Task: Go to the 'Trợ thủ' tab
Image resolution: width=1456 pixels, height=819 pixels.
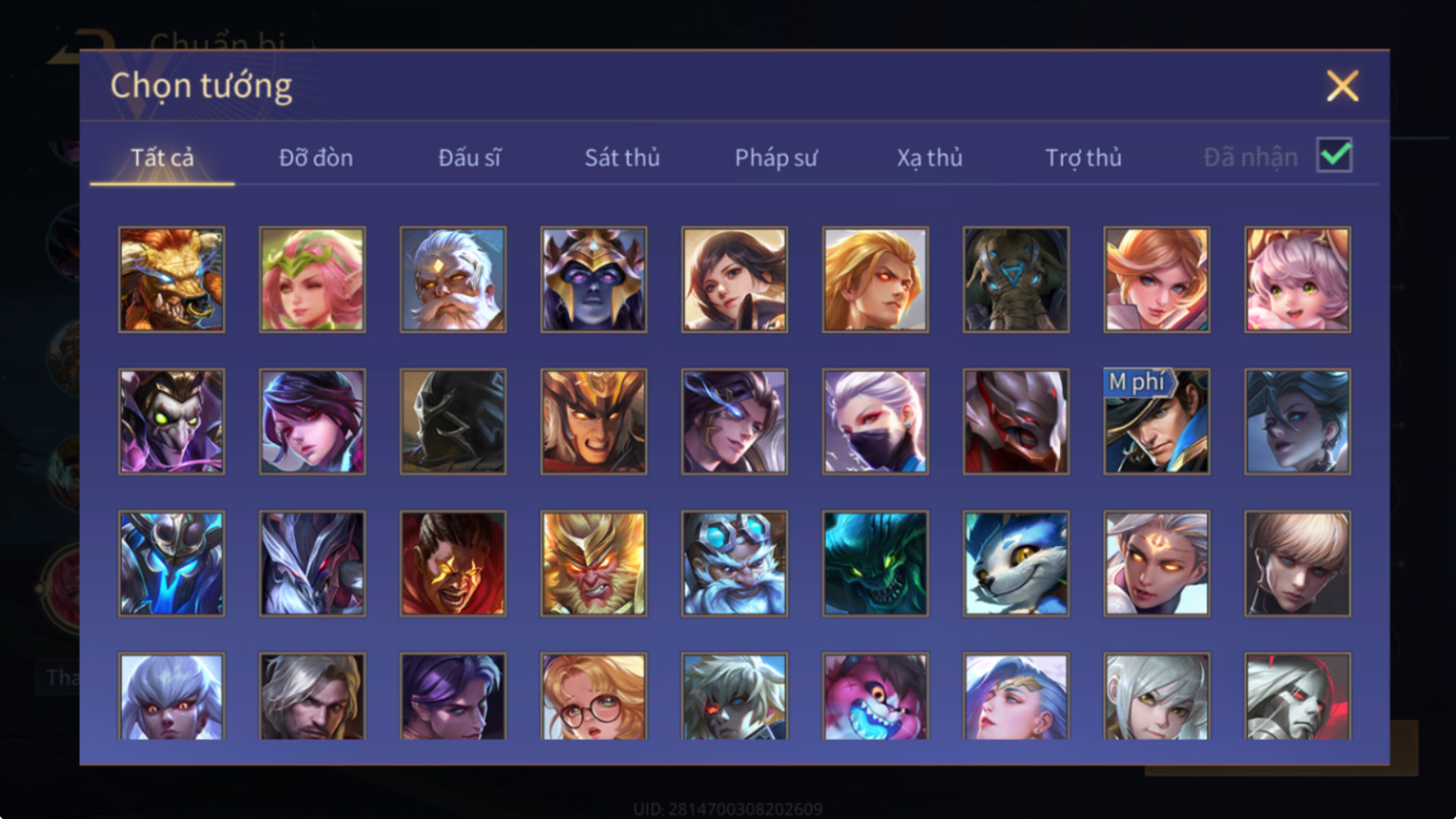Action: coord(1083,158)
